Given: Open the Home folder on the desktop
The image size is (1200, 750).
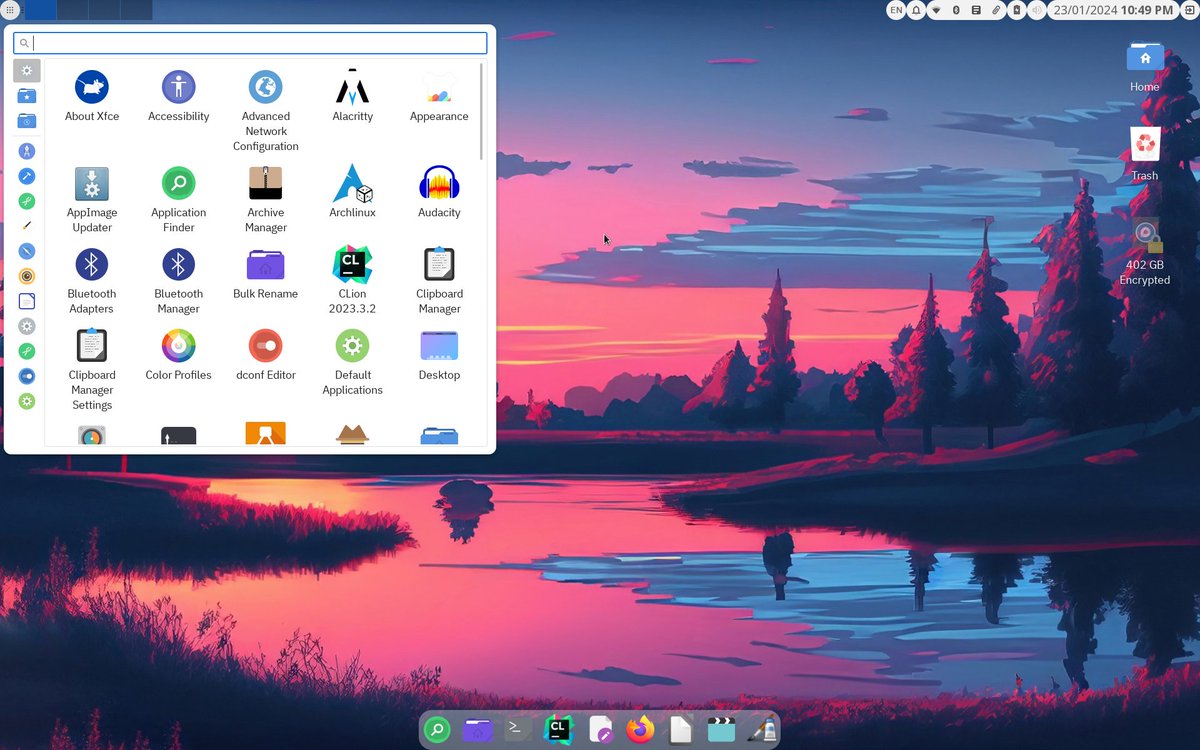Looking at the screenshot, I should (1145, 67).
